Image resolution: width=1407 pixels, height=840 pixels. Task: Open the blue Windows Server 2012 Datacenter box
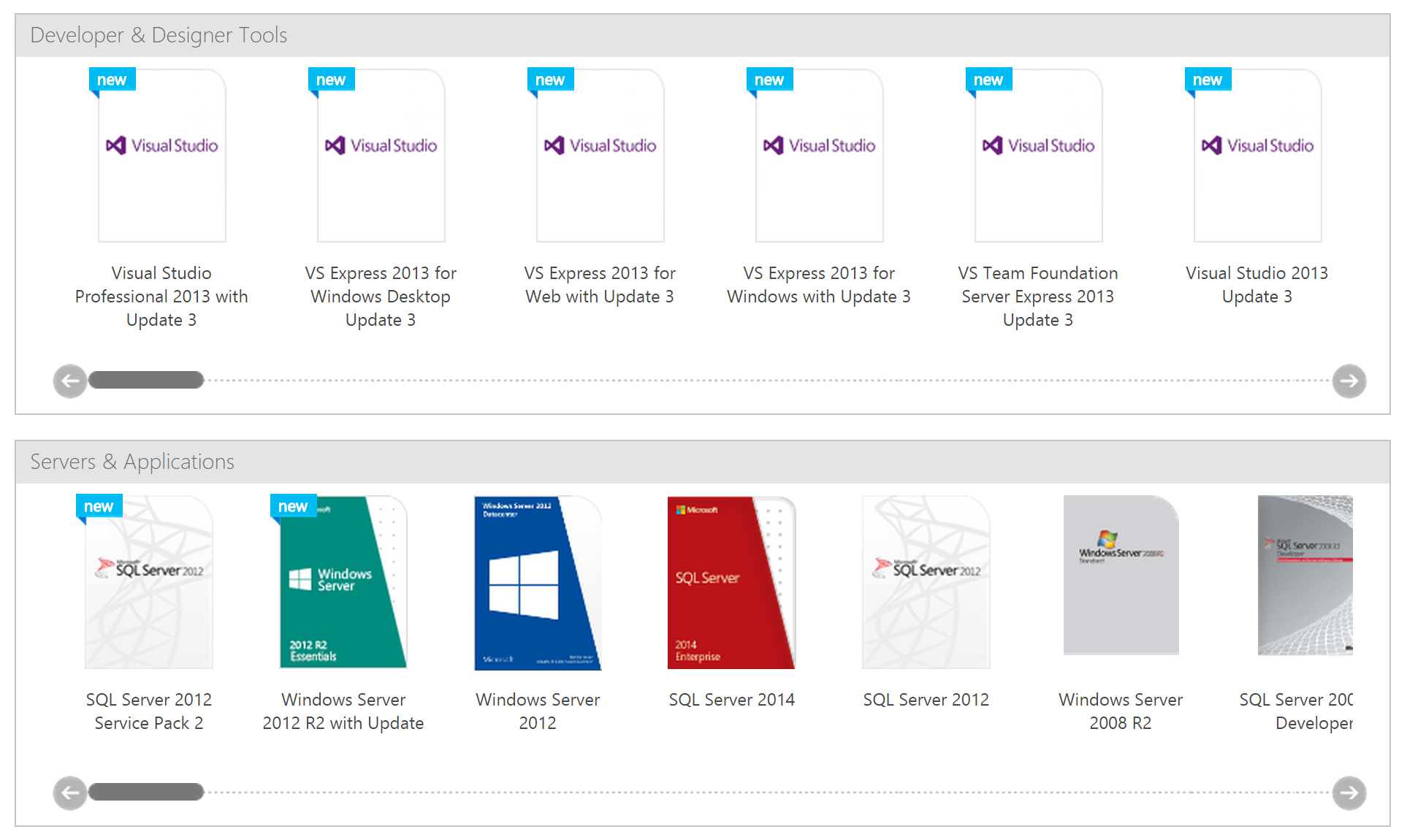pyautogui.click(x=537, y=582)
